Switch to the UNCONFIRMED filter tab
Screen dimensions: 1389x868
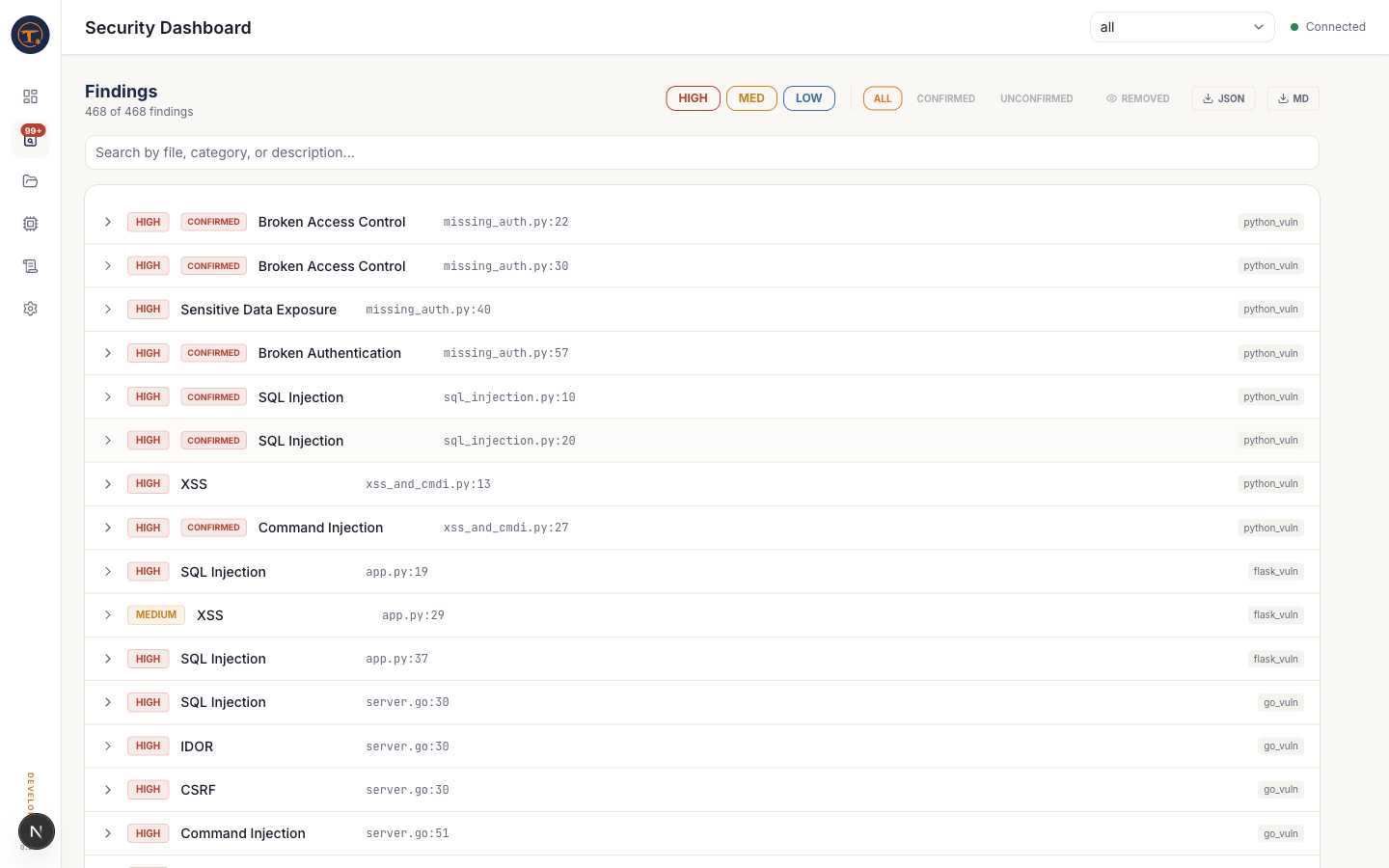tap(1036, 98)
